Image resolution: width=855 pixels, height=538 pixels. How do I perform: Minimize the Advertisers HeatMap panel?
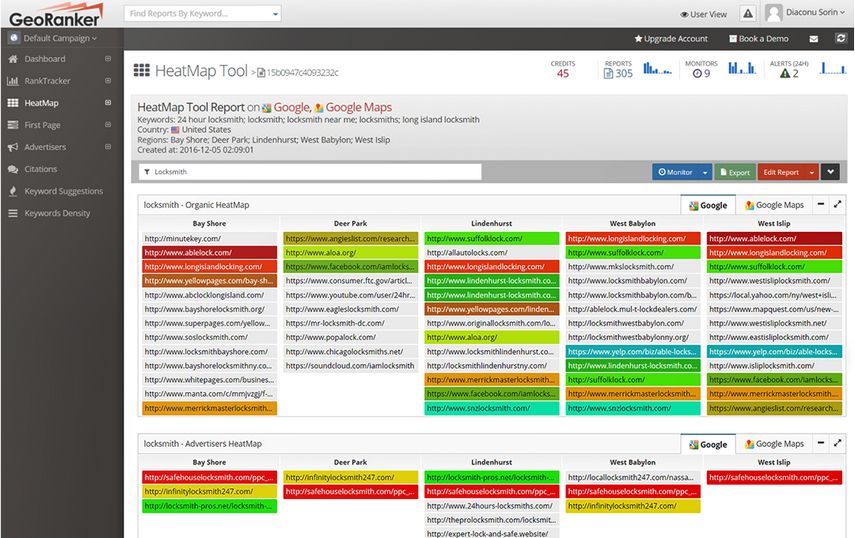821,443
